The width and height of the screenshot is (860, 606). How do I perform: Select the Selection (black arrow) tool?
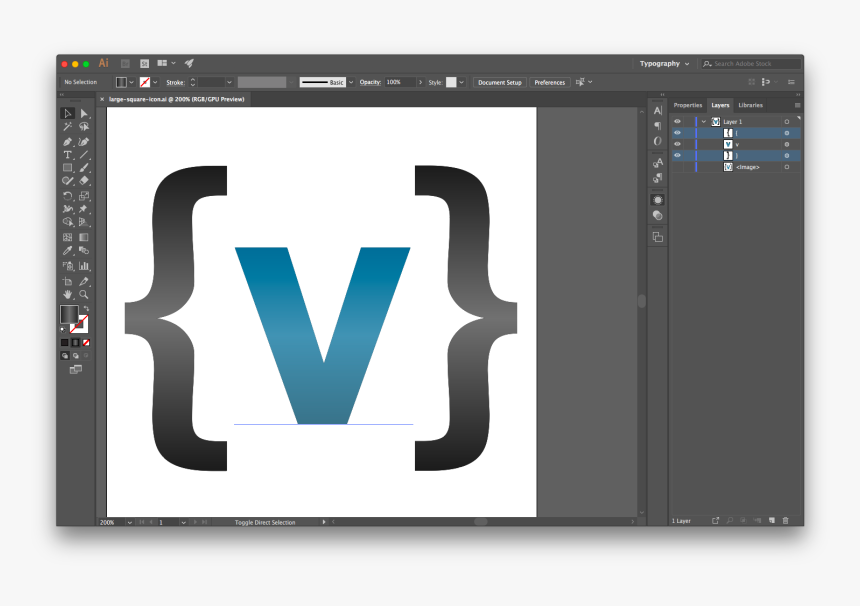click(67, 114)
